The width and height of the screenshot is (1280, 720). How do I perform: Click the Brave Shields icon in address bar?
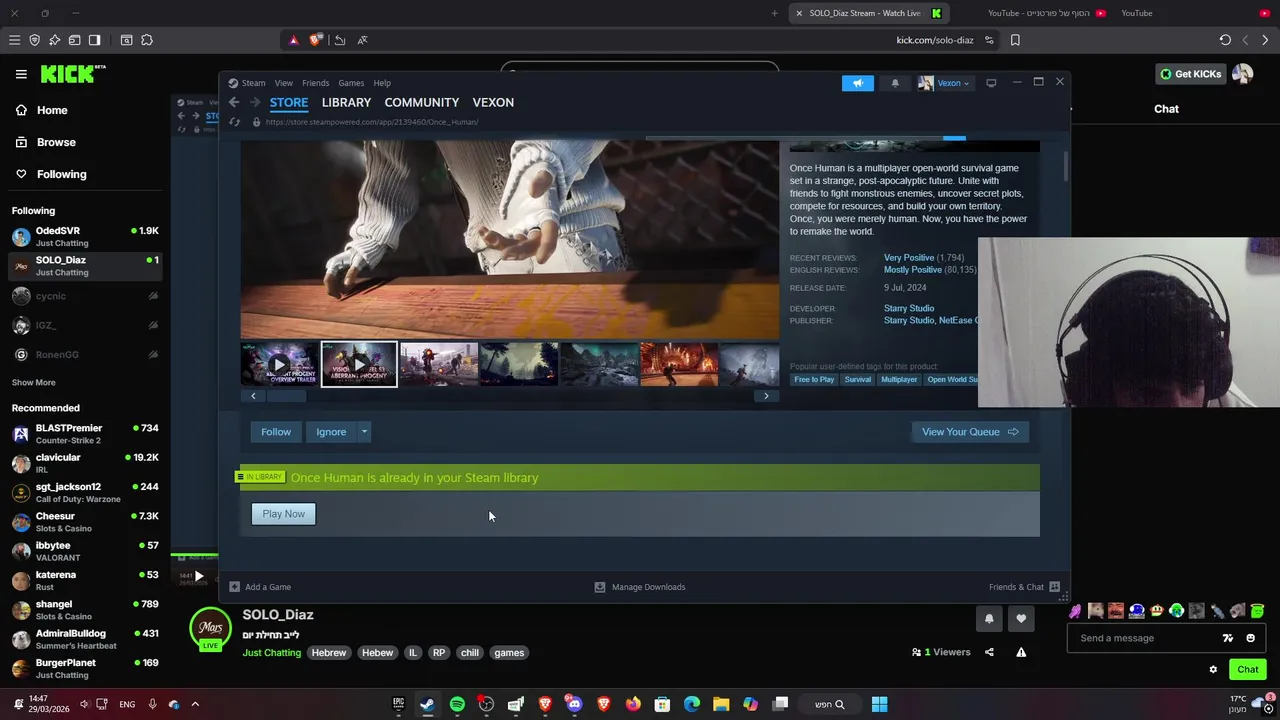pos(316,40)
